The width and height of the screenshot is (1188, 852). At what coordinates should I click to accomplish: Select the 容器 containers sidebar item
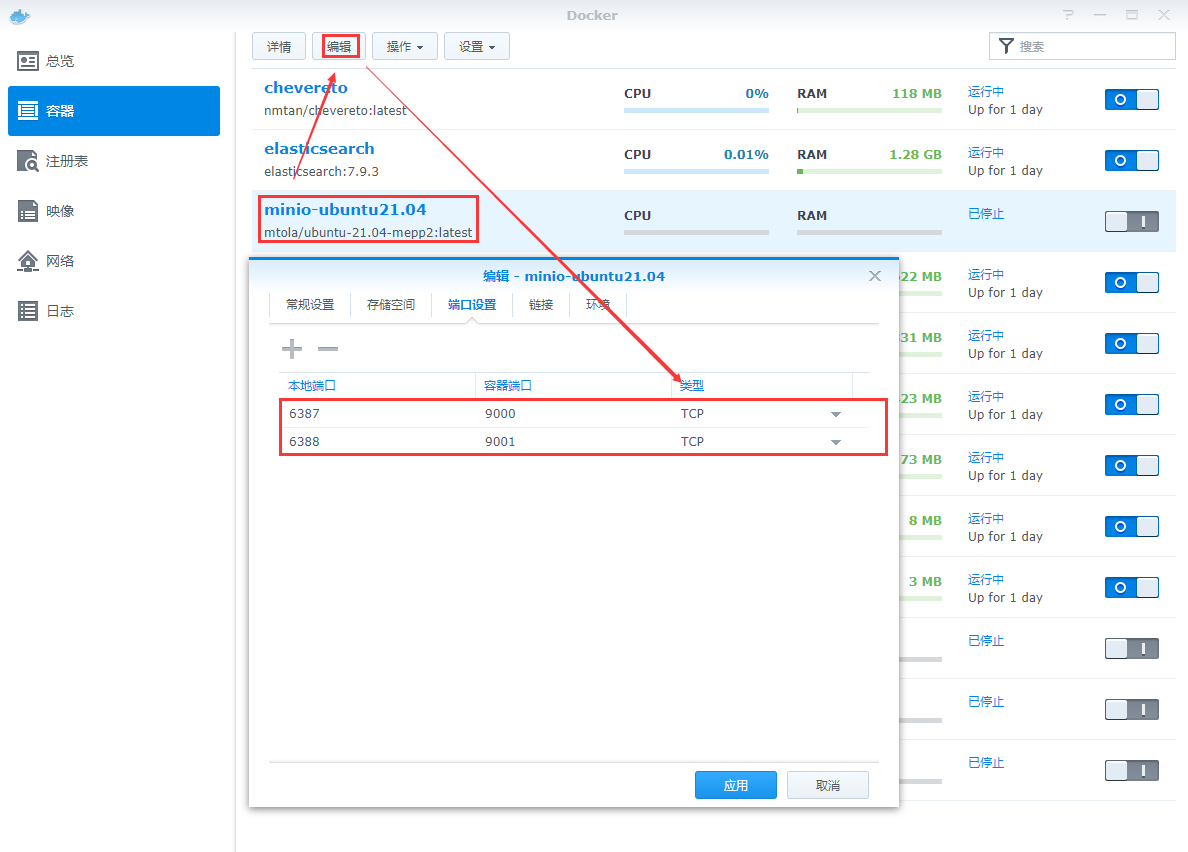point(114,111)
